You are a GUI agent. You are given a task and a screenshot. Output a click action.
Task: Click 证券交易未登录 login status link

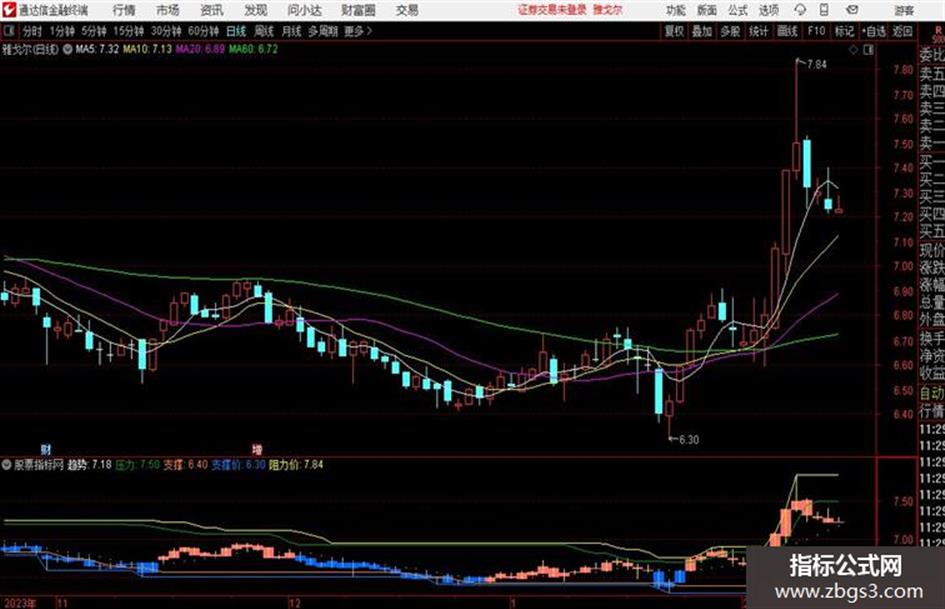[x=552, y=10]
